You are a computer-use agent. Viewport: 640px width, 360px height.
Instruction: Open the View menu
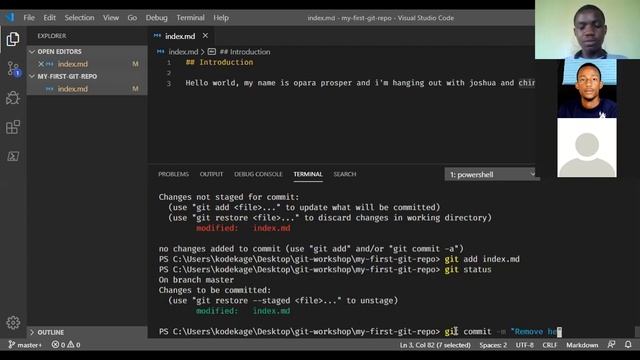[x=111, y=18]
